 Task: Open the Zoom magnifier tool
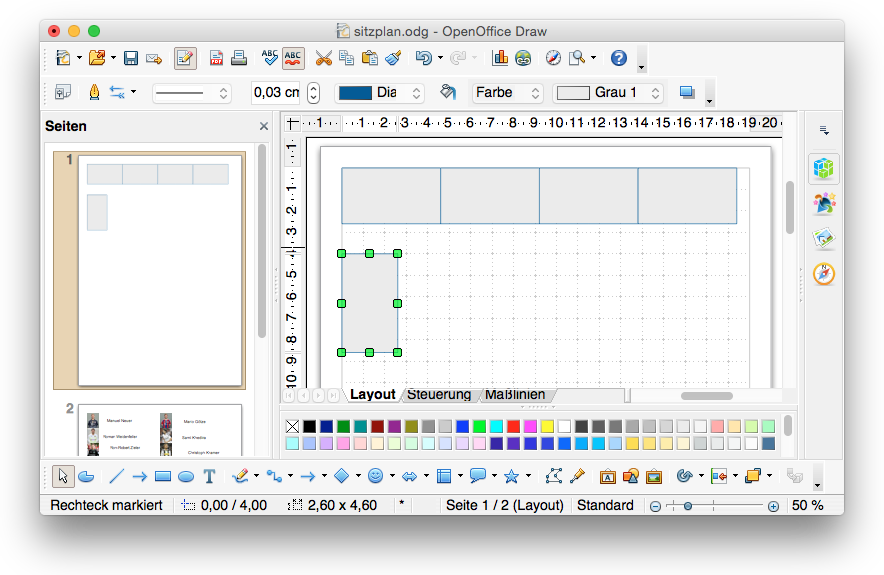[577, 58]
